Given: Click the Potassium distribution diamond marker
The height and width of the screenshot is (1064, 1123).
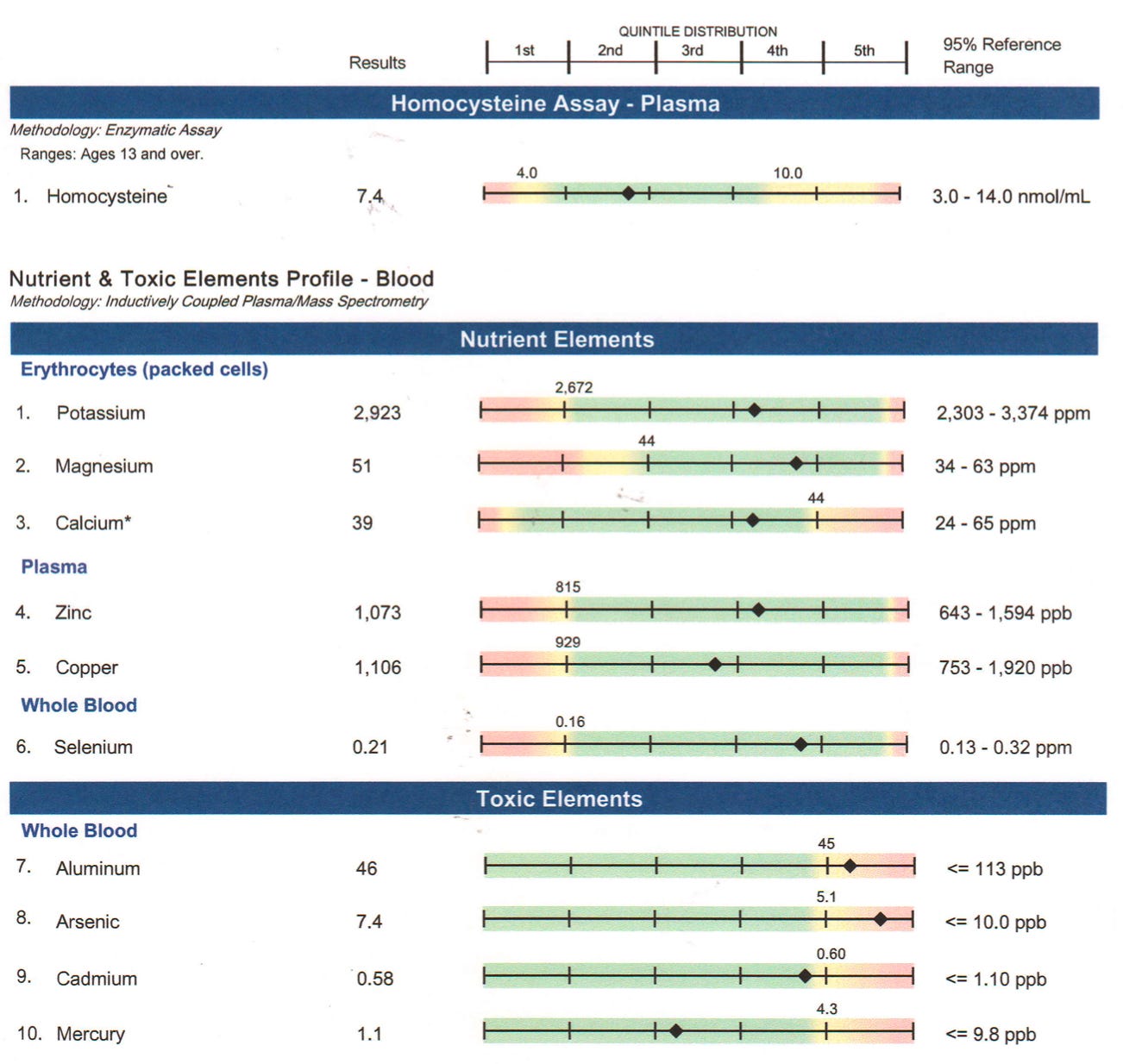Looking at the screenshot, I should (756, 409).
